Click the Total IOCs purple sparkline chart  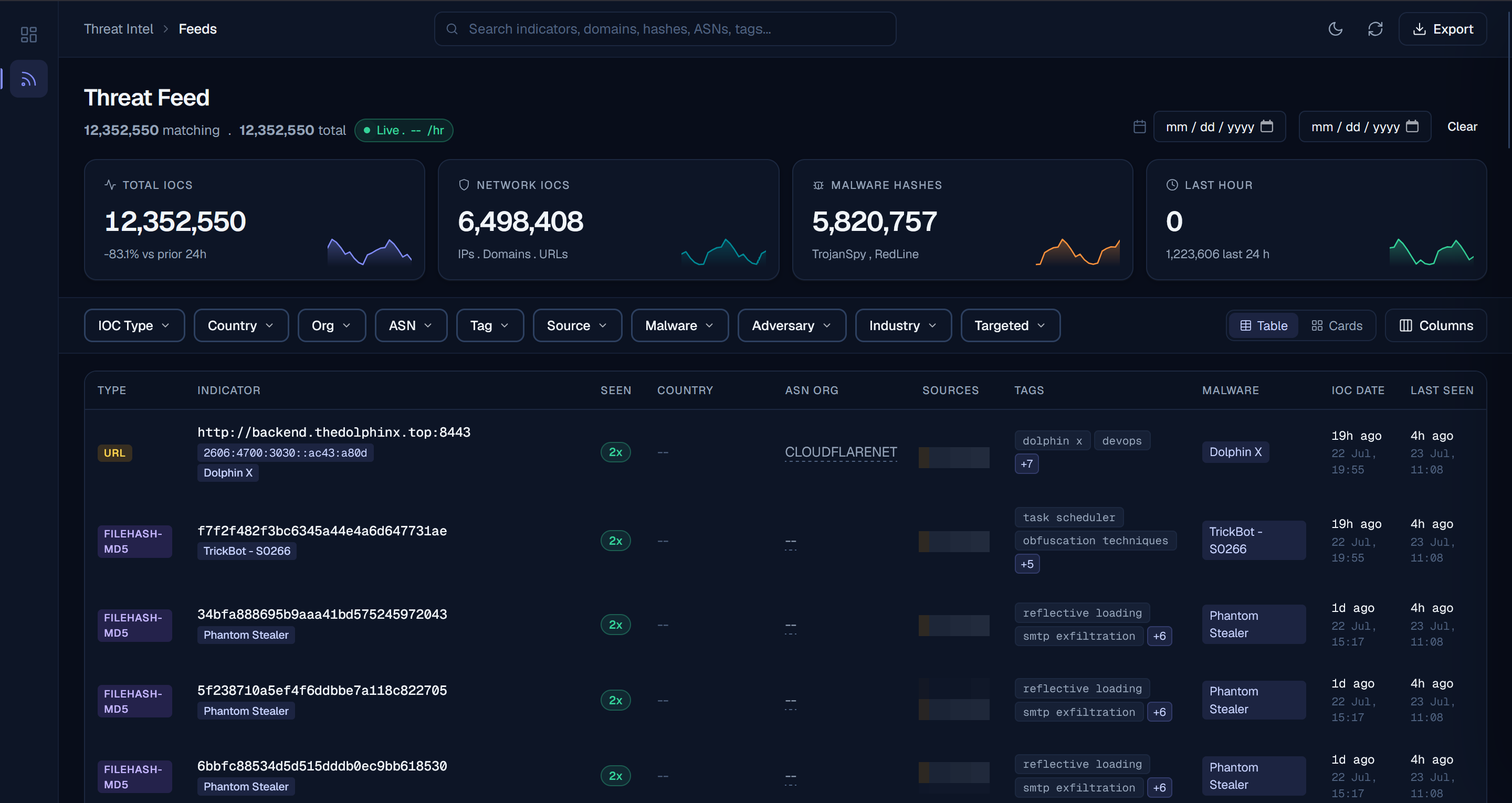pos(369,252)
